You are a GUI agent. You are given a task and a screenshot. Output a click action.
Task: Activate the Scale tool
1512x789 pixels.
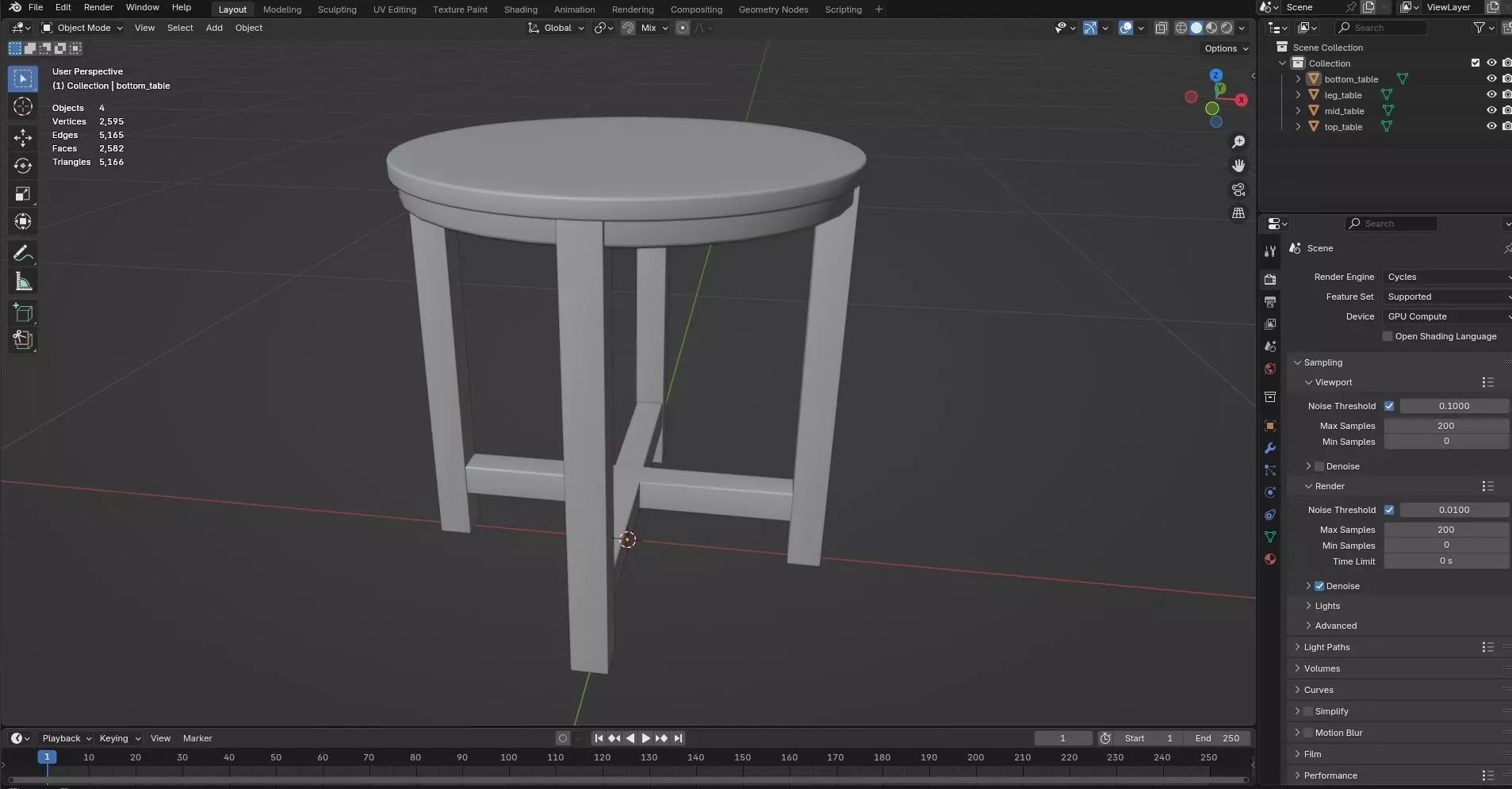click(x=23, y=193)
